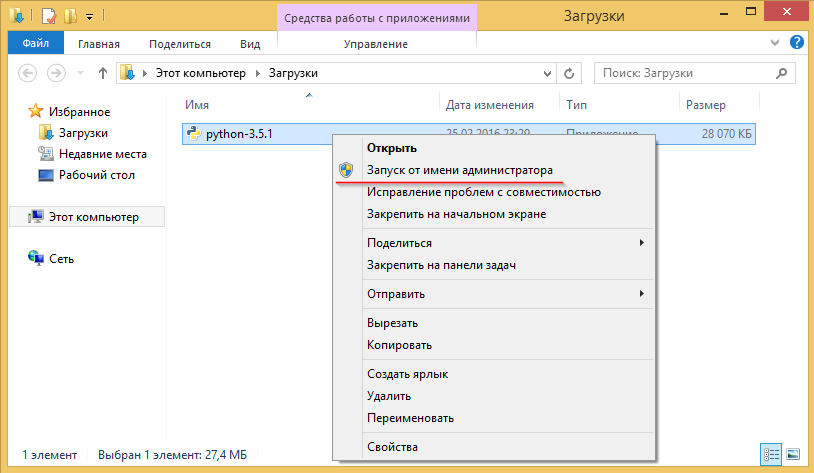Open the Help question mark icon
Screen dimensions: 814x473
click(797, 42)
